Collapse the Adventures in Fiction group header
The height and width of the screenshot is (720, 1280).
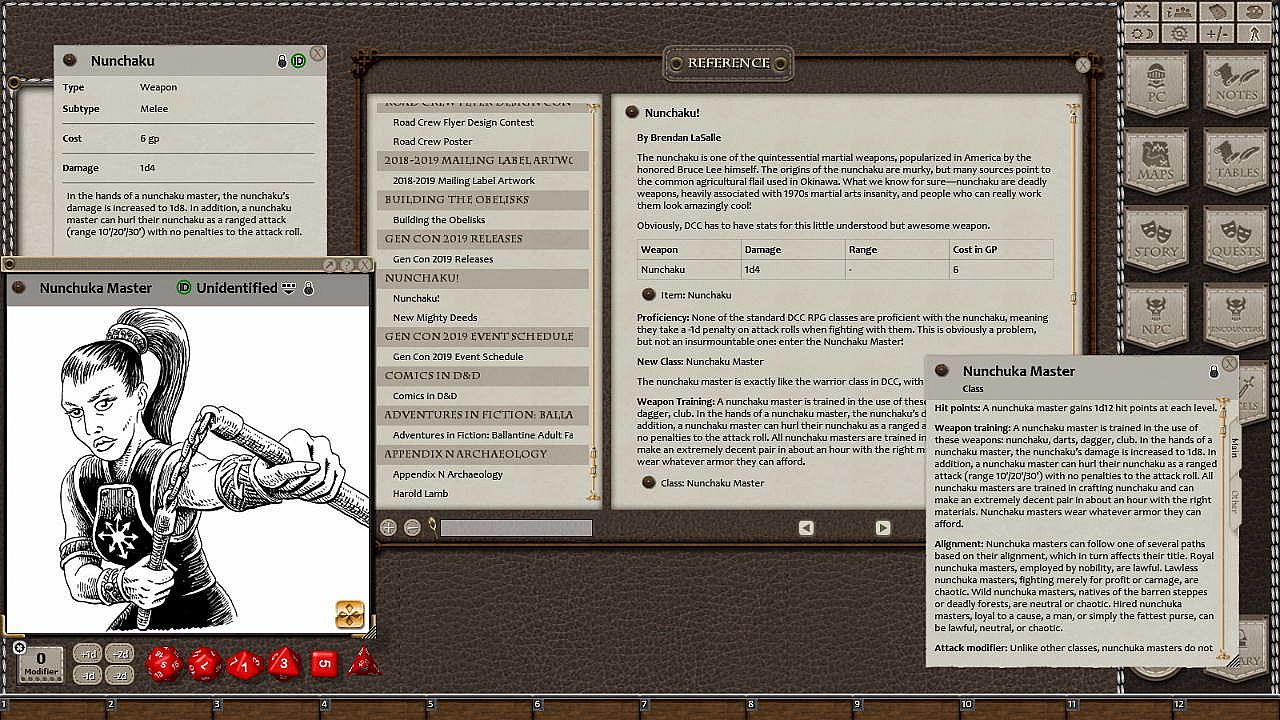484,415
